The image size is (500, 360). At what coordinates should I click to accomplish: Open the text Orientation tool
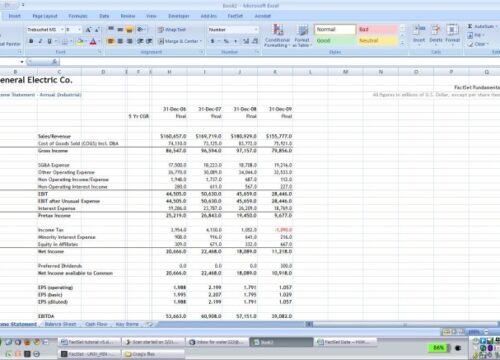[x=141, y=29]
